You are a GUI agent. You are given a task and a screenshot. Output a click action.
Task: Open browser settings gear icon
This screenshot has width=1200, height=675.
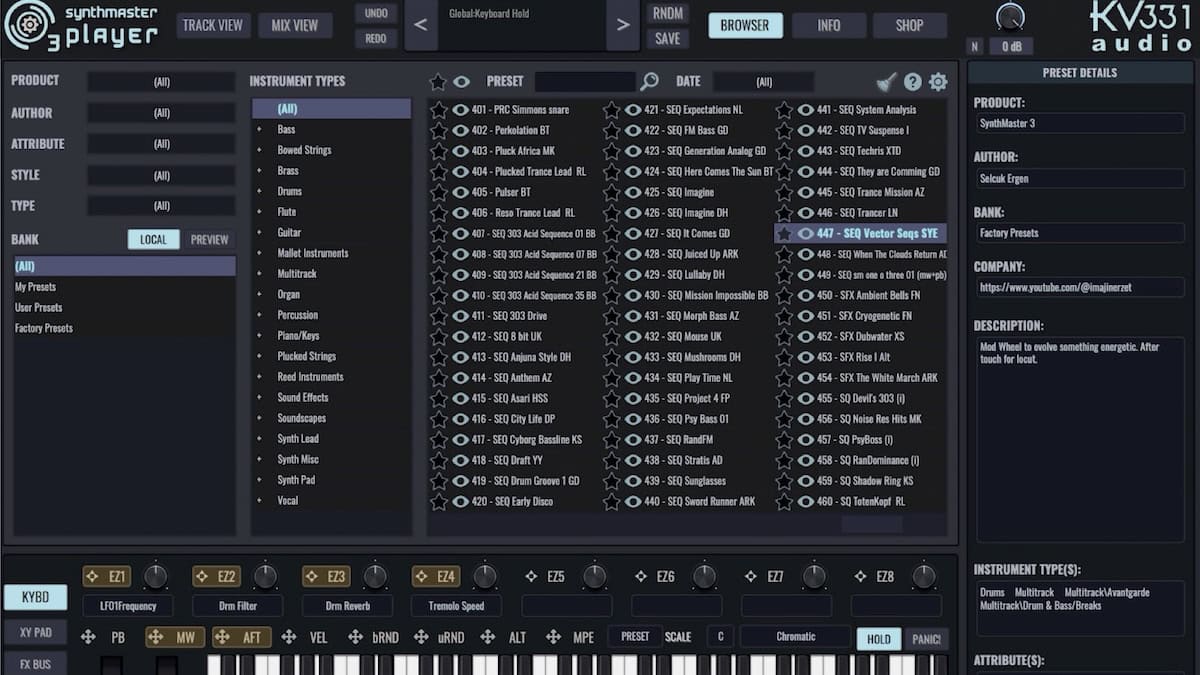938,82
